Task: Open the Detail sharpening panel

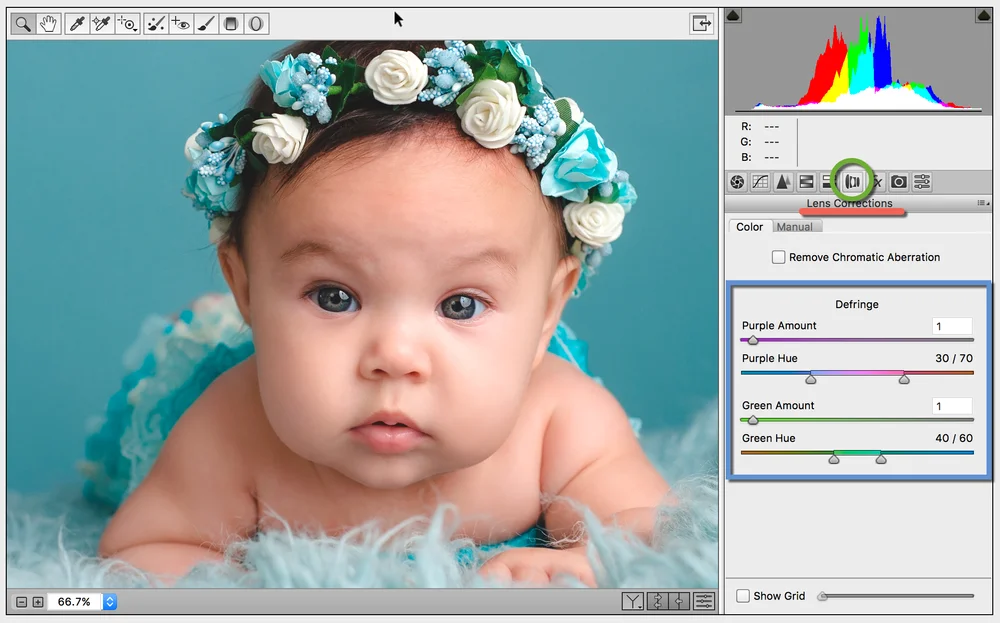Action: tap(783, 181)
